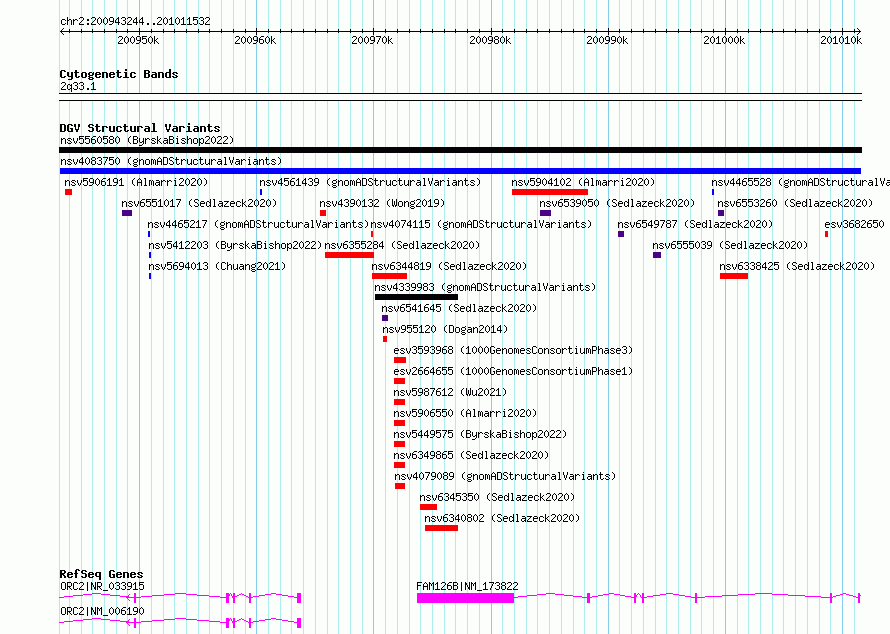
Task: Click nsv6345350 (Sedlazeck2020) label
Action: 497,497
